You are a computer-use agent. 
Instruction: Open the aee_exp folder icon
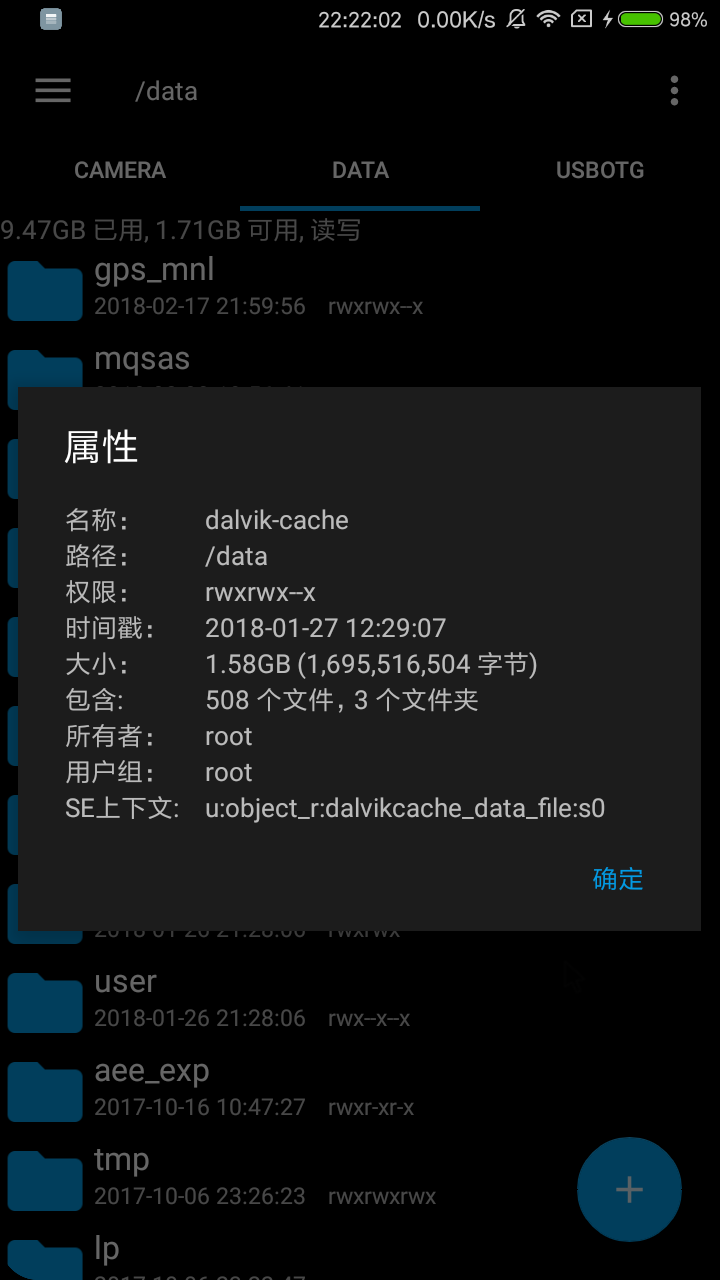pos(45,1091)
